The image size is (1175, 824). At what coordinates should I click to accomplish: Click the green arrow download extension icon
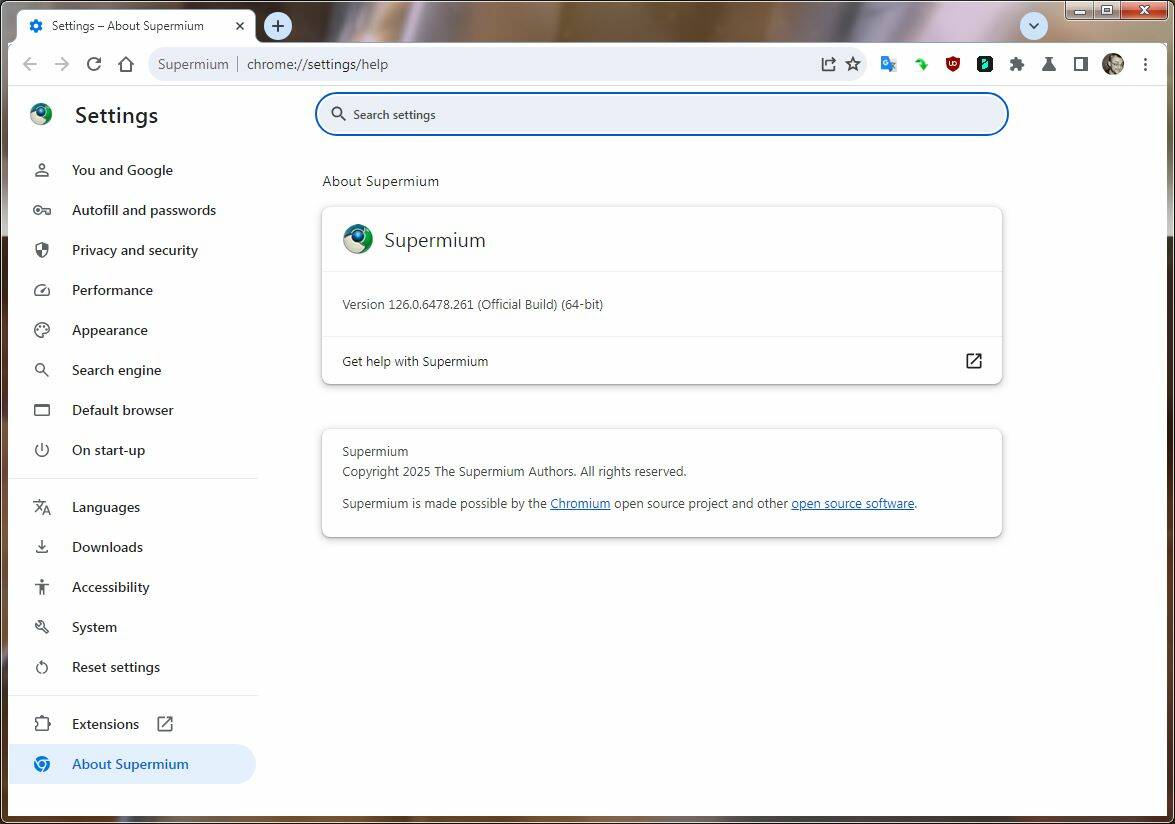pos(921,64)
